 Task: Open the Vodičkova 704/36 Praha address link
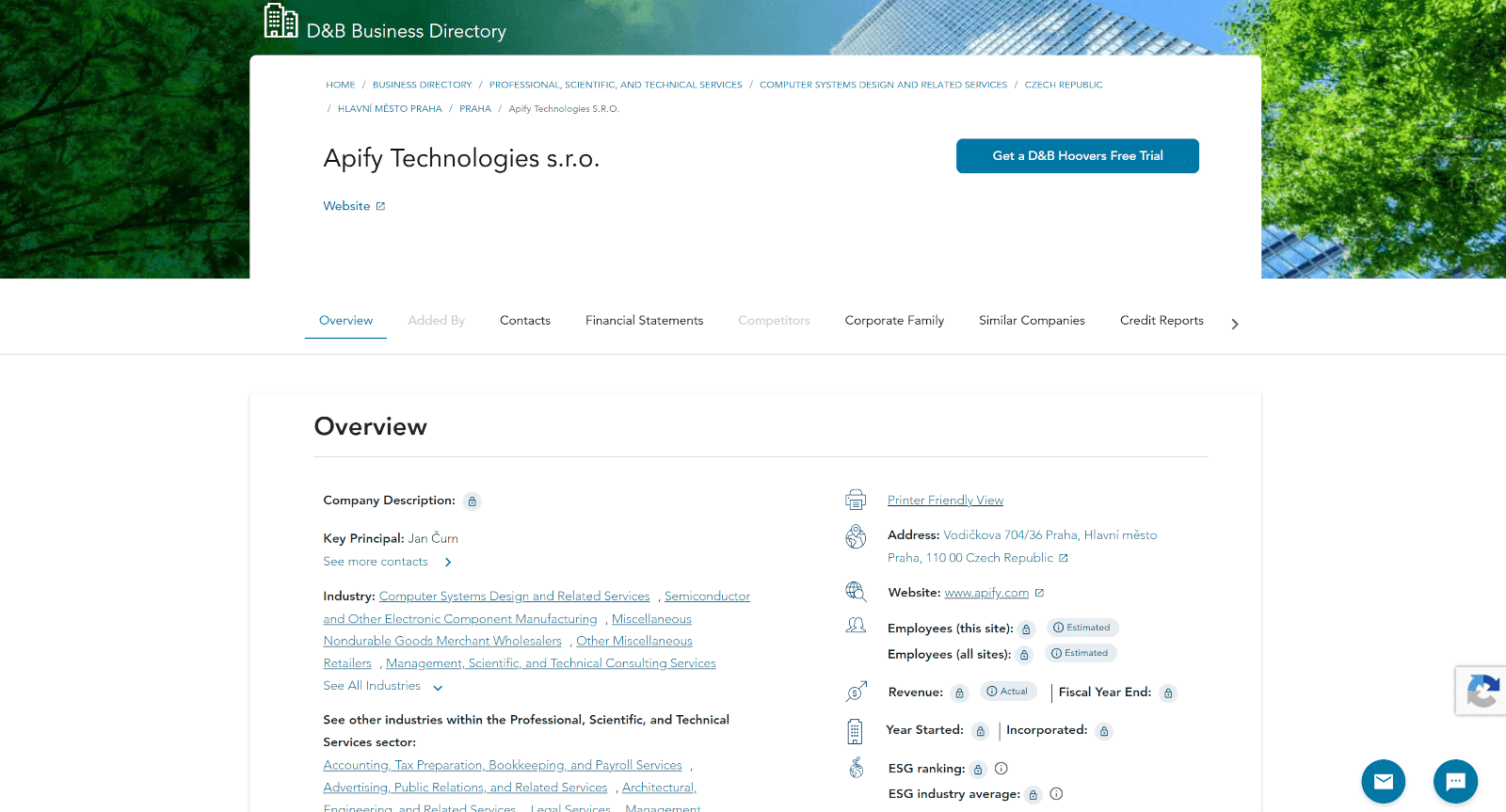tap(1022, 547)
